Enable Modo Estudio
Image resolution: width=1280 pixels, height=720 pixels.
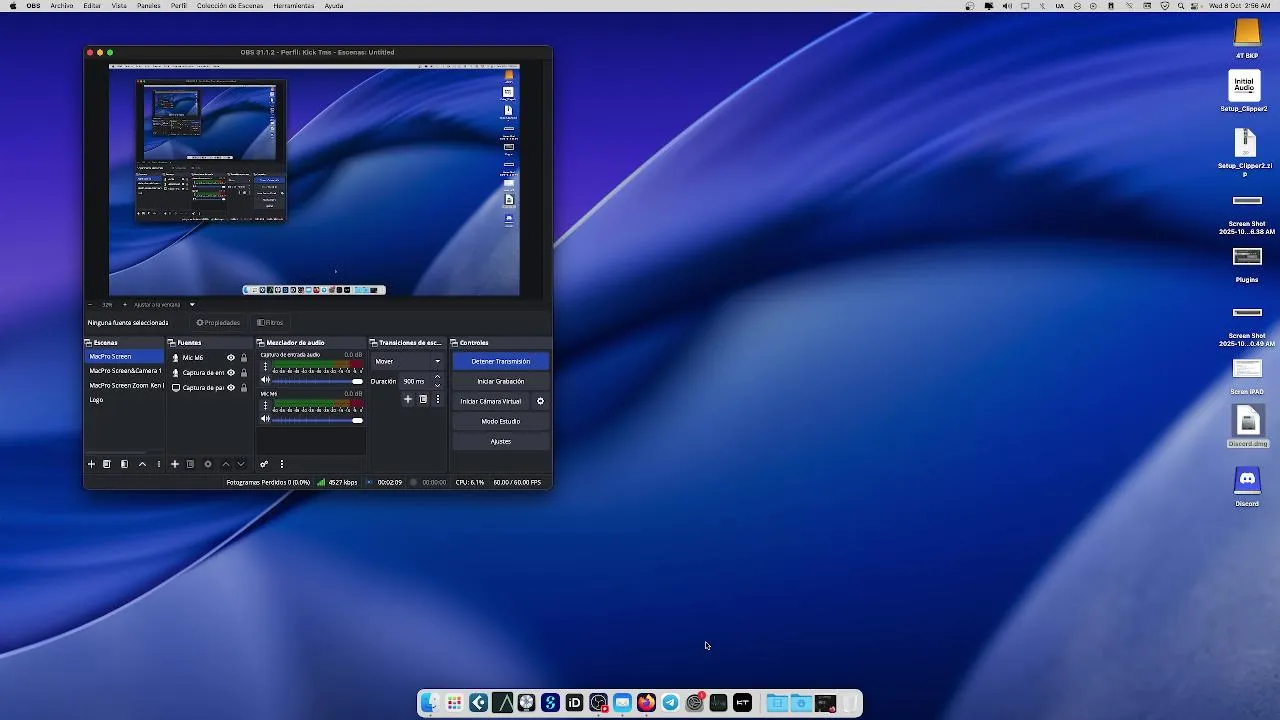501,421
